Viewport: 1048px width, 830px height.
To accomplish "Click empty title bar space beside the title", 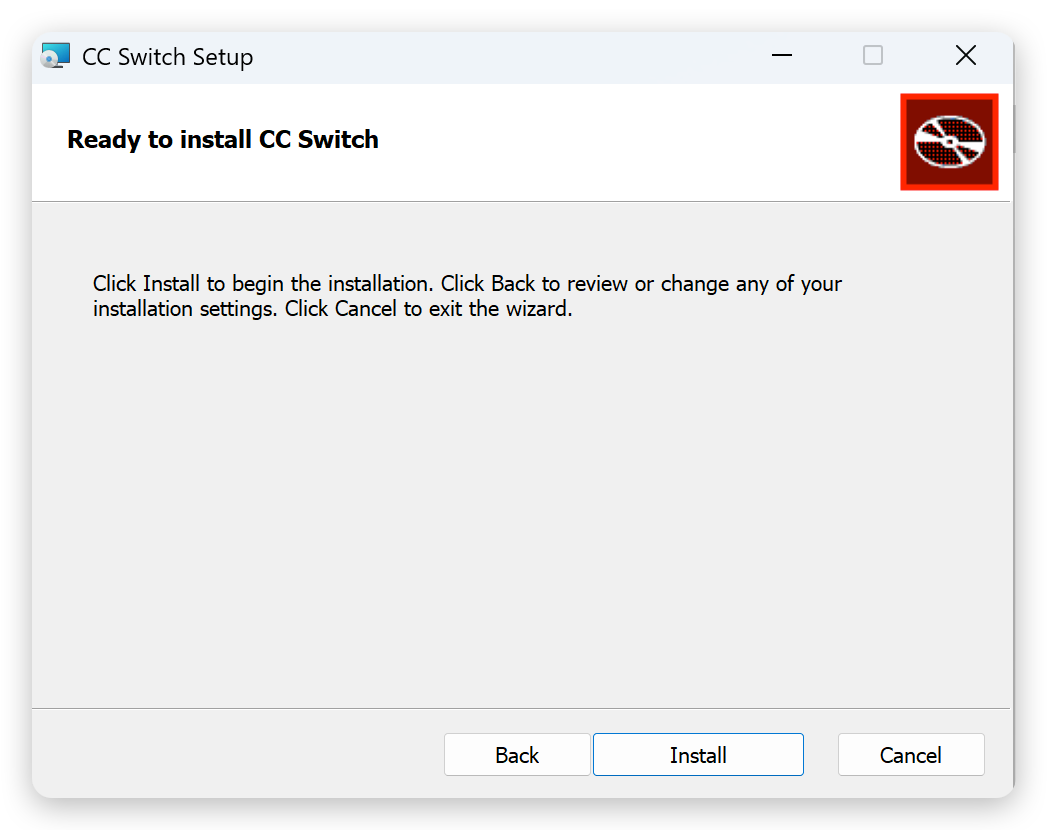I will point(500,56).
